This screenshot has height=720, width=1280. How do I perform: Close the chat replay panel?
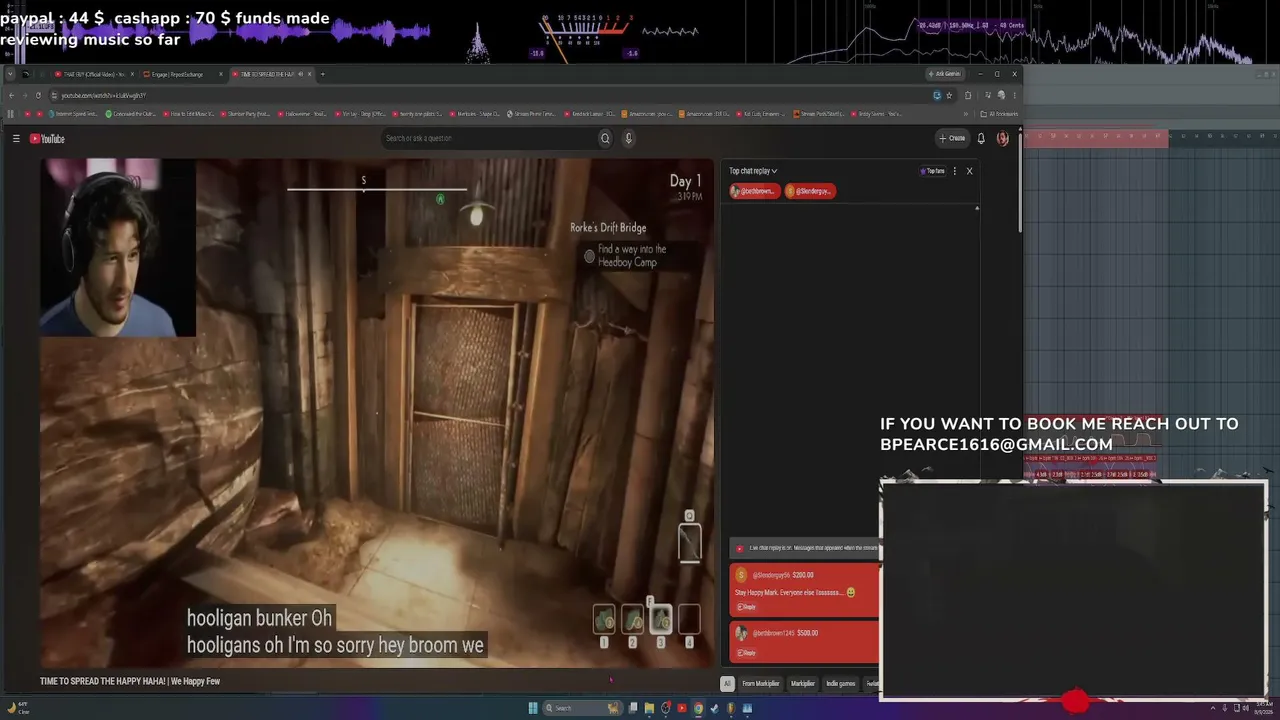[x=969, y=171]
